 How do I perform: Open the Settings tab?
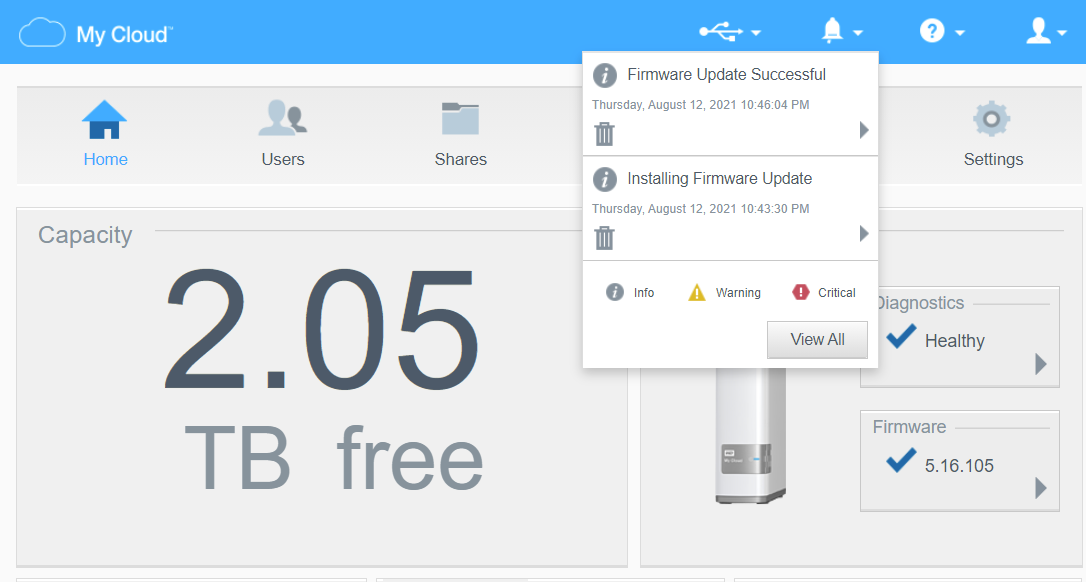pos(993,134)
